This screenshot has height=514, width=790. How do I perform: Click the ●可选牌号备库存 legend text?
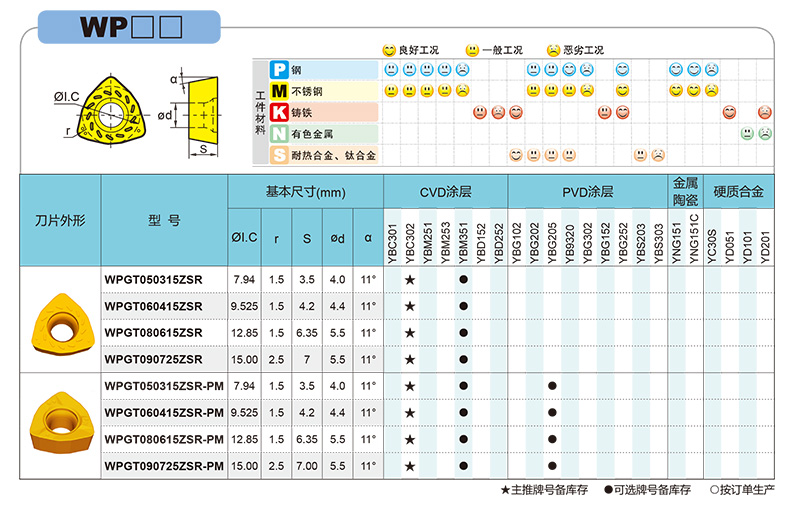pyautogui.click(x=647, y=490)
